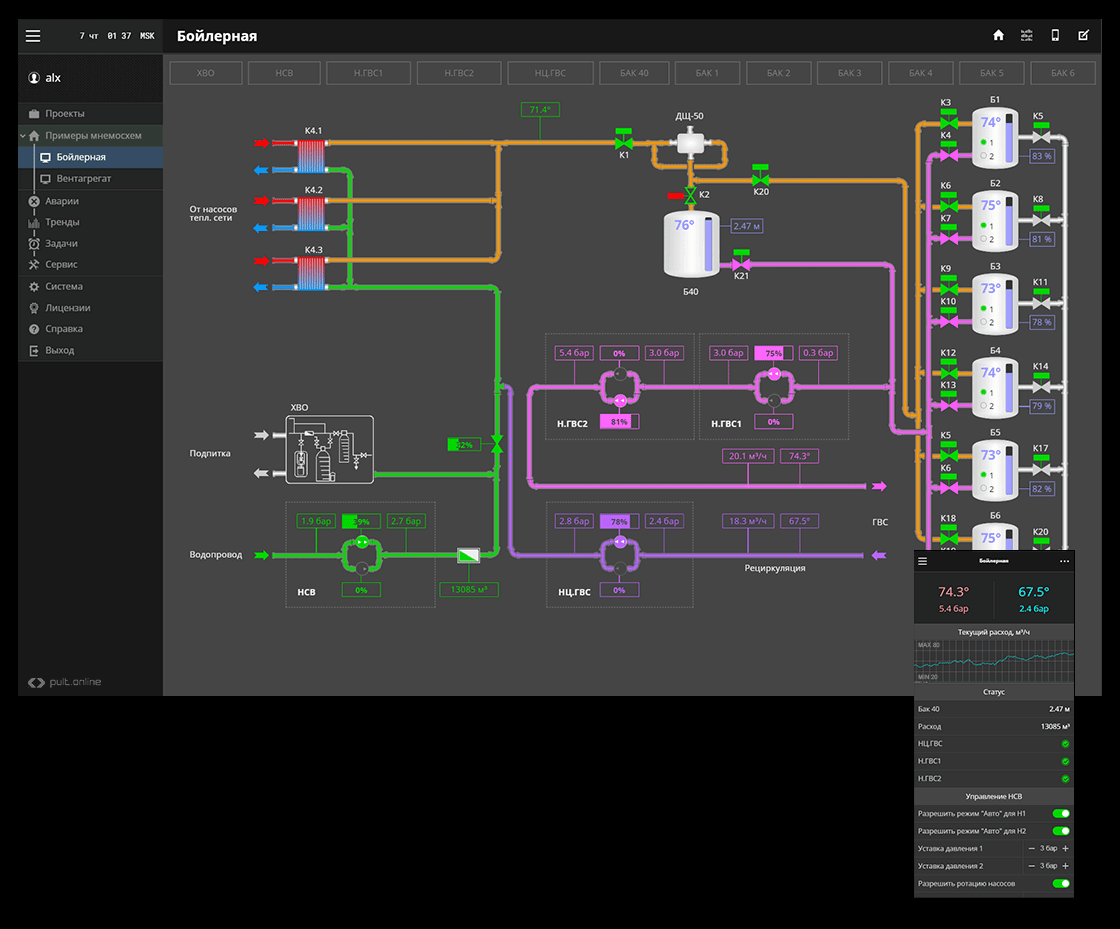Increase 'Уставка давления 1' with plus
The image size is (1120, 929).
click(x=1065, y=848)
